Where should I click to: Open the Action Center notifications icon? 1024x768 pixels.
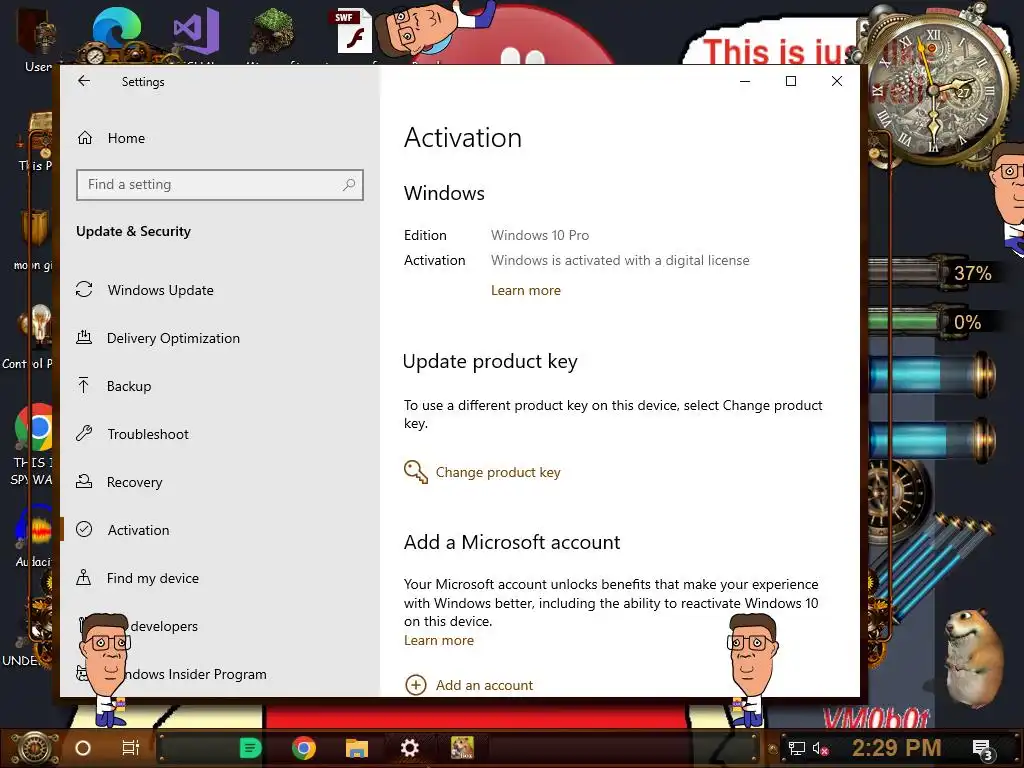click(x=982, y=749)
